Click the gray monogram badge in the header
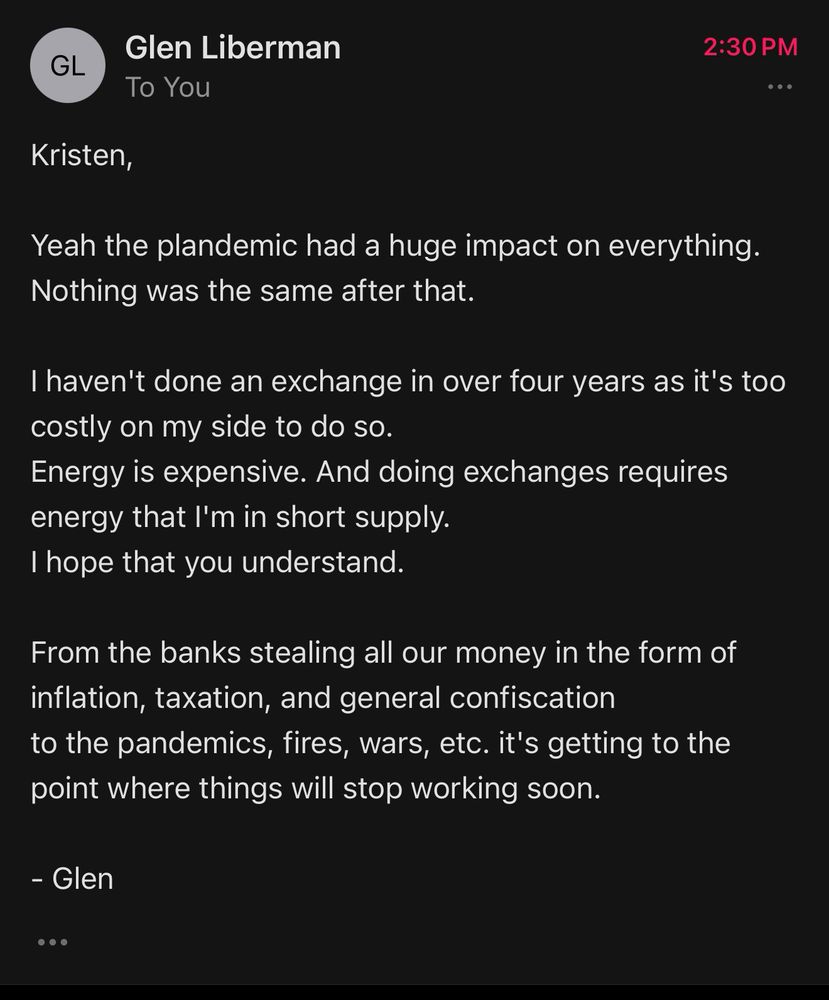 68,66
